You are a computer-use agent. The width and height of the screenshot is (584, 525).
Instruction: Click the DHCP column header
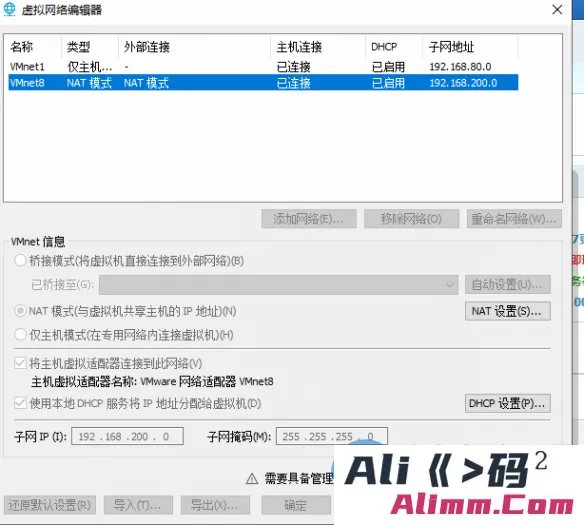[x=384, y=47]
